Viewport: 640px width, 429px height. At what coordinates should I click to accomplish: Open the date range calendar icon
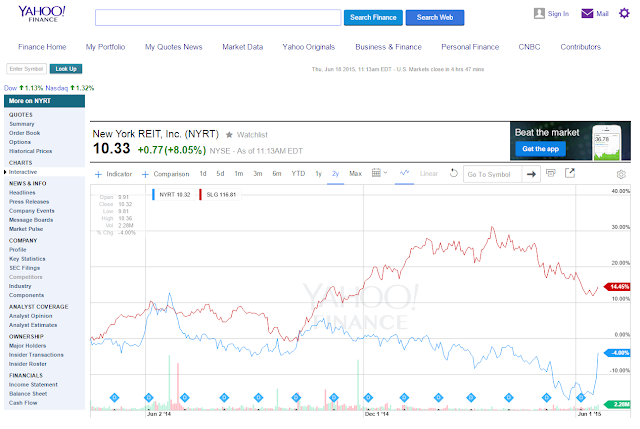coord(376,173)
